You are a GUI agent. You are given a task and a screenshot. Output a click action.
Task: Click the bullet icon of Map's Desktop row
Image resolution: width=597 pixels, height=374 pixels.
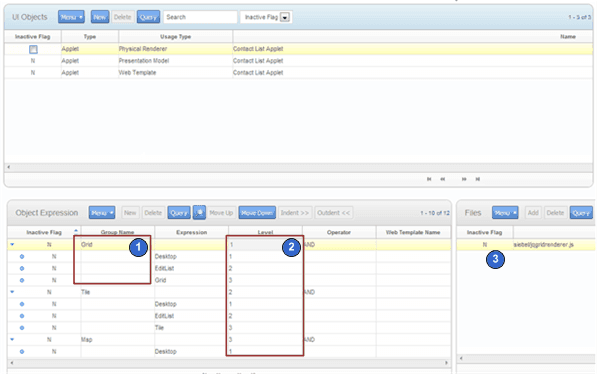click(x=22, y=352)
